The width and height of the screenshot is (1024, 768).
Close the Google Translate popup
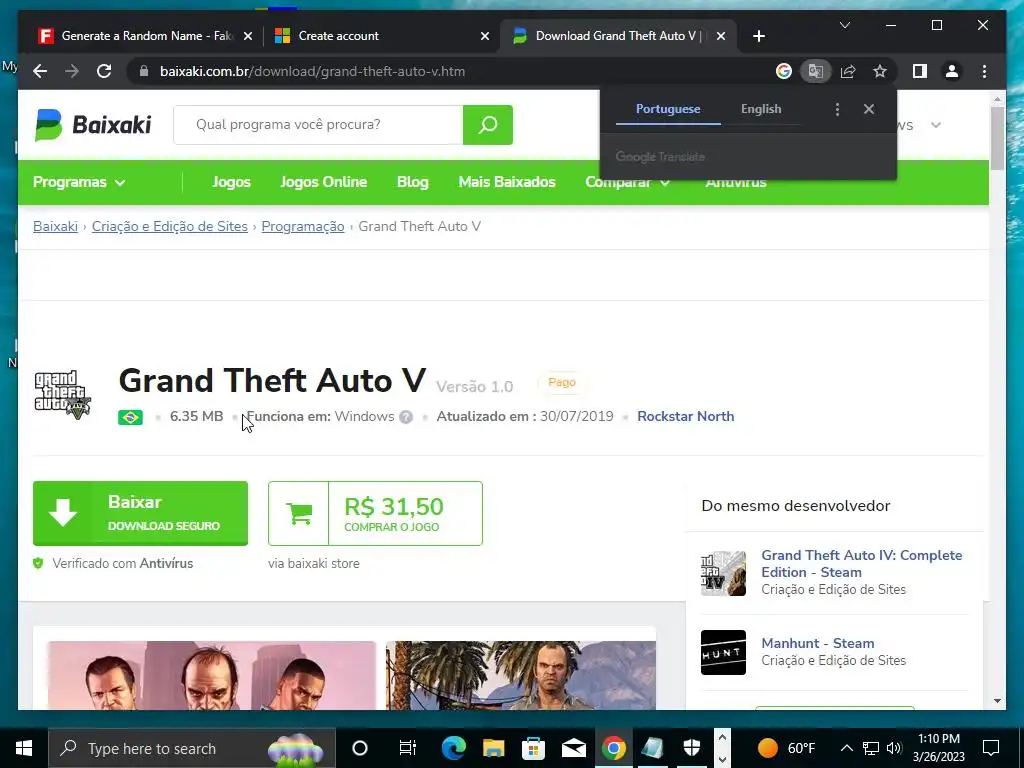(869, 109)
